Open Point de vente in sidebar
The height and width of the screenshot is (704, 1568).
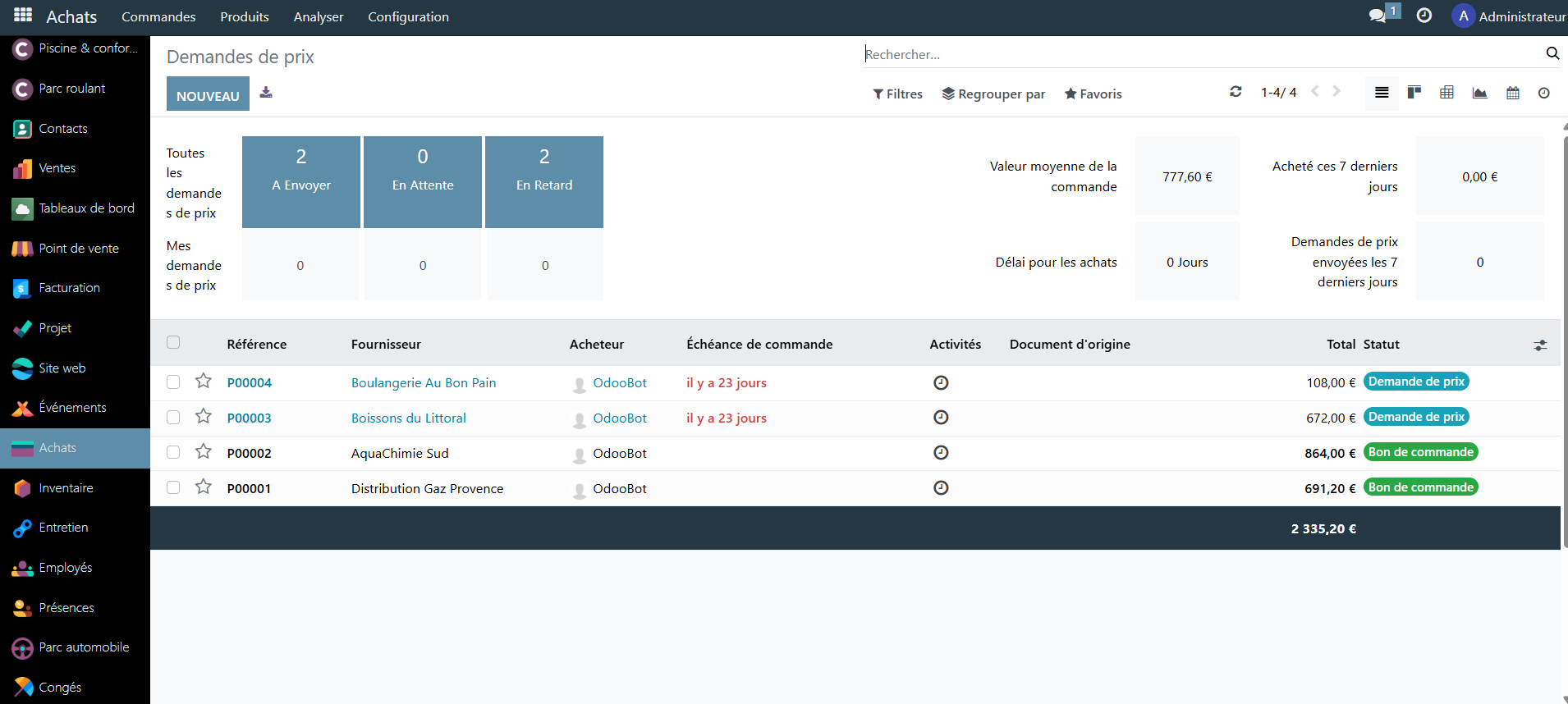coord(75,249)
